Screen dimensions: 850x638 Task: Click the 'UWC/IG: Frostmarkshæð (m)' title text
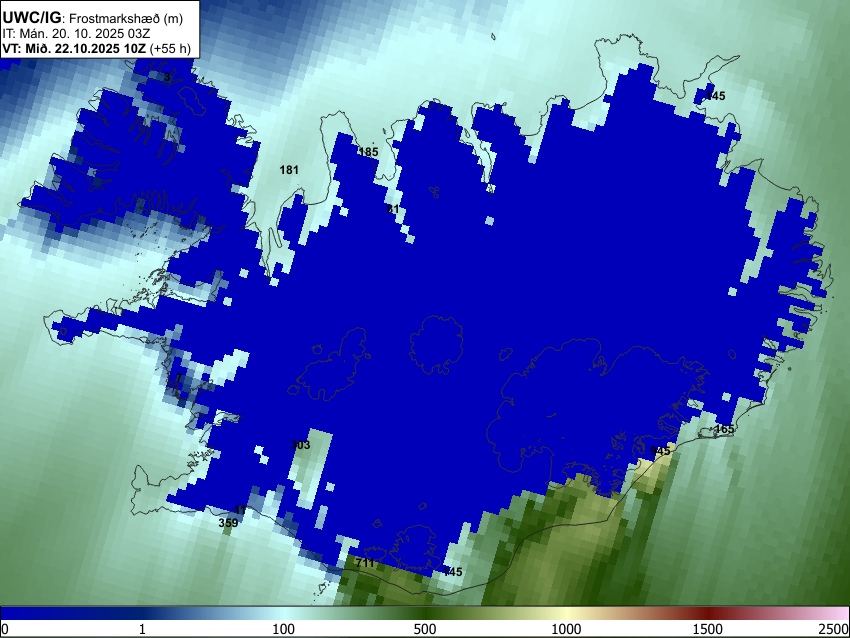[x=93, y=18]
